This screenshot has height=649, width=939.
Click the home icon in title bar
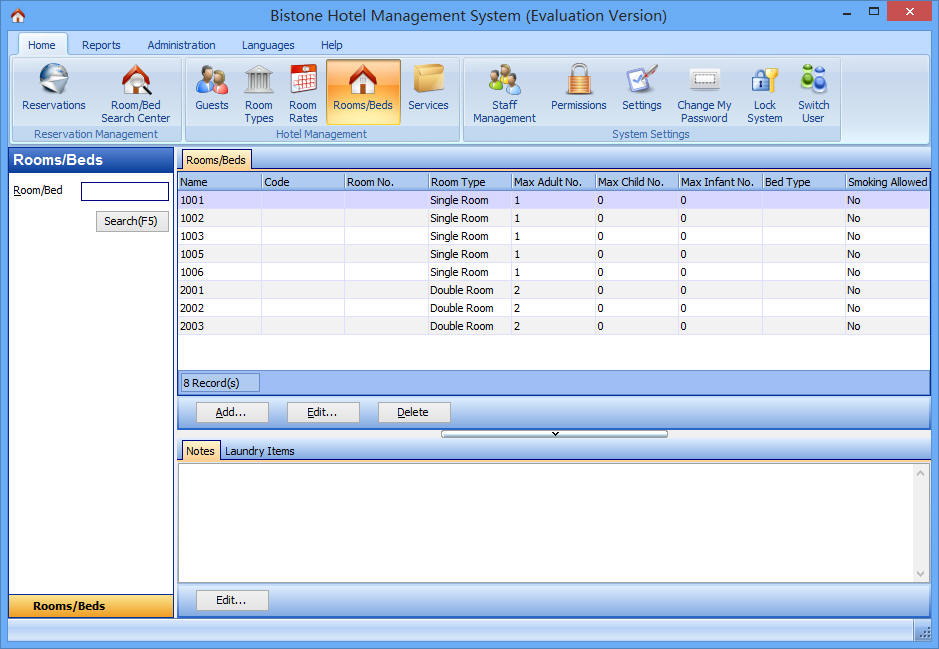pyautogui.click(x=18, y=16)
